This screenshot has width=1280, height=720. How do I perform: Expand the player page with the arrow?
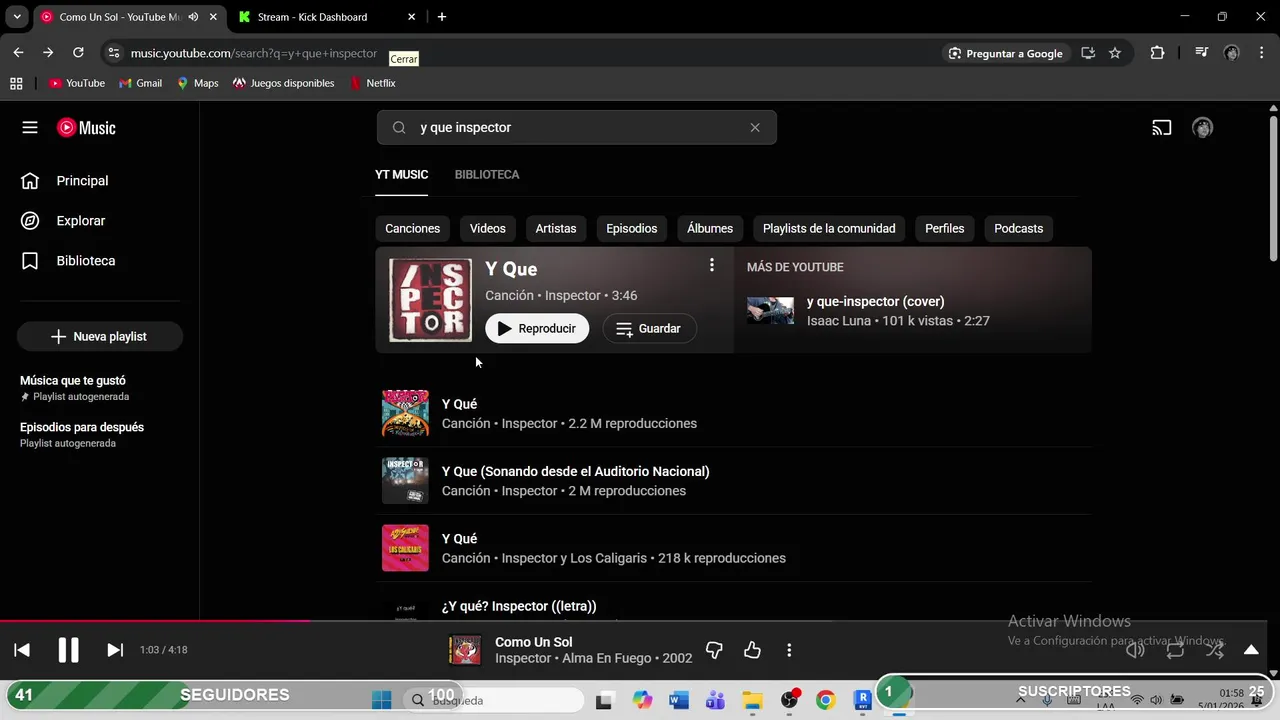[1251, 650]
